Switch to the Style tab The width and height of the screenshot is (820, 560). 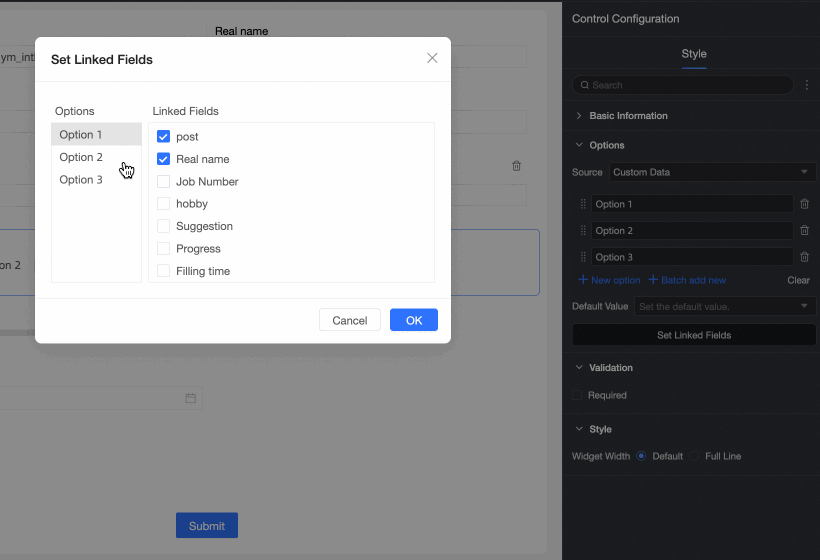pyautogui.click(x=693, y=54)
